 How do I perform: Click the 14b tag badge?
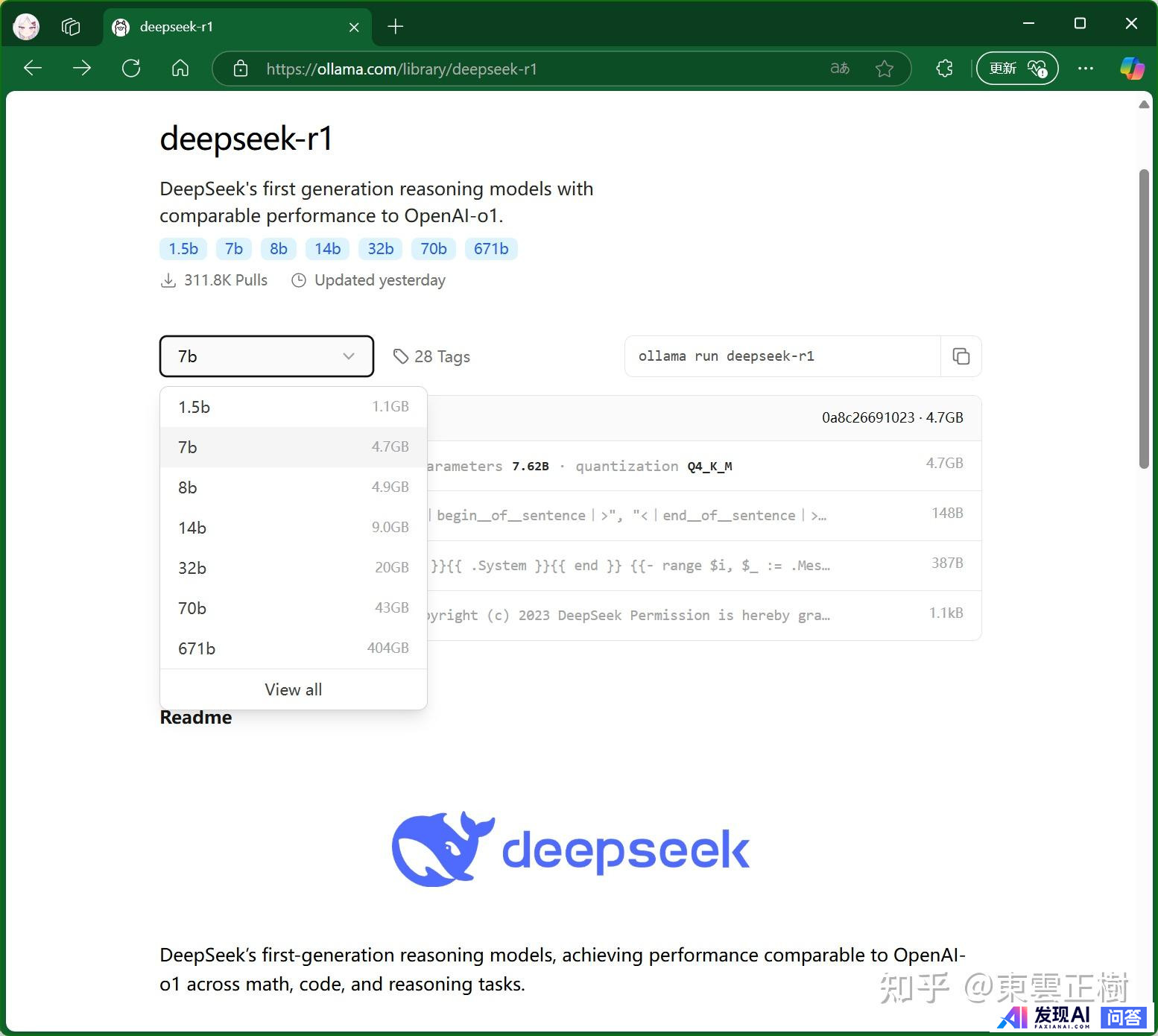point(327,249)
